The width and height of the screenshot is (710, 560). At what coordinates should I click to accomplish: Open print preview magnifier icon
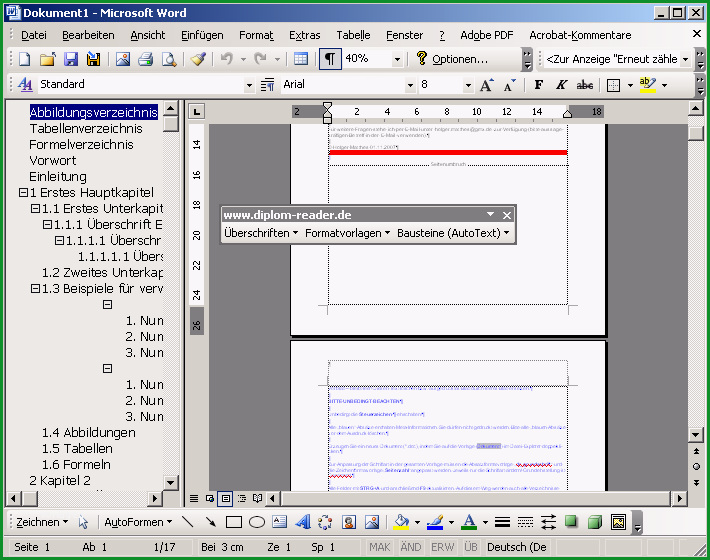pyautogui.click(x=169, y=59)
